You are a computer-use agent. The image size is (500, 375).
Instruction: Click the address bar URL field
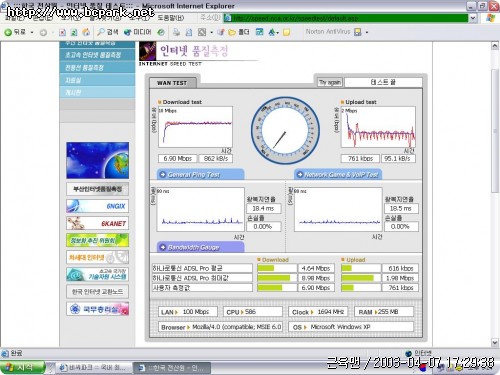point(346,18)
